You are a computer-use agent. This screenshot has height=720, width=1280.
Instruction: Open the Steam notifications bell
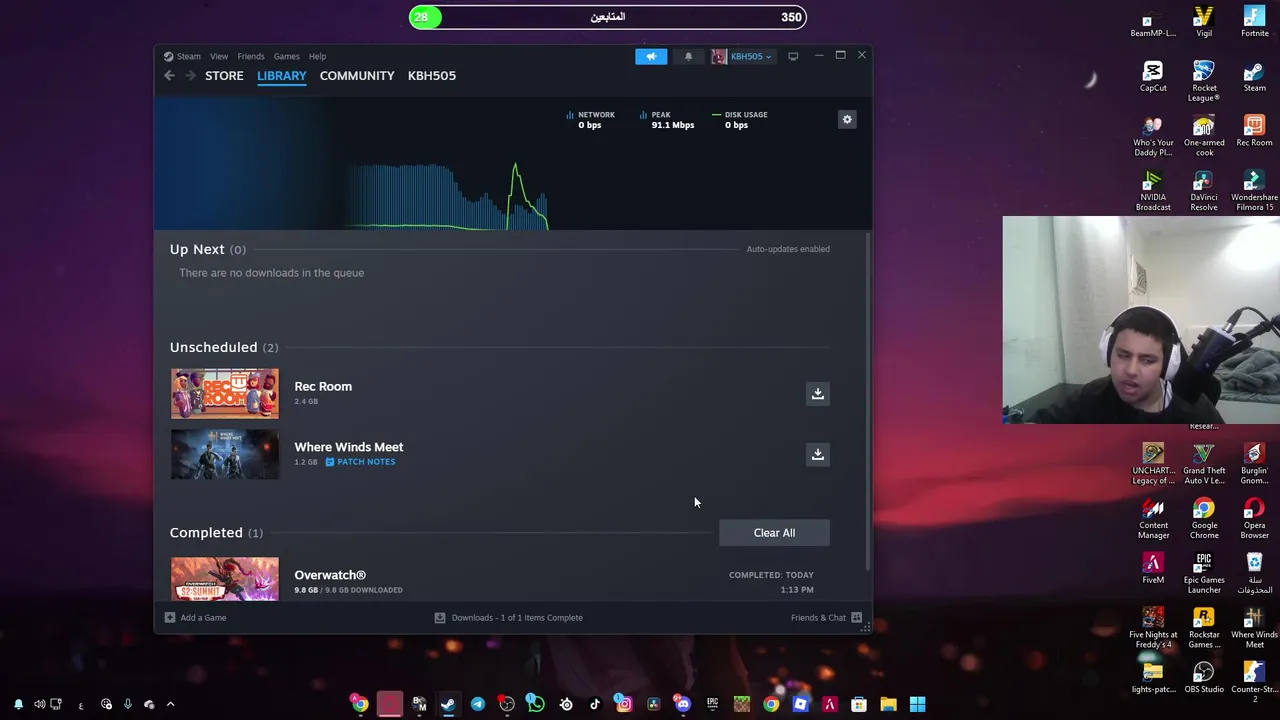click(x=688, y=56)
